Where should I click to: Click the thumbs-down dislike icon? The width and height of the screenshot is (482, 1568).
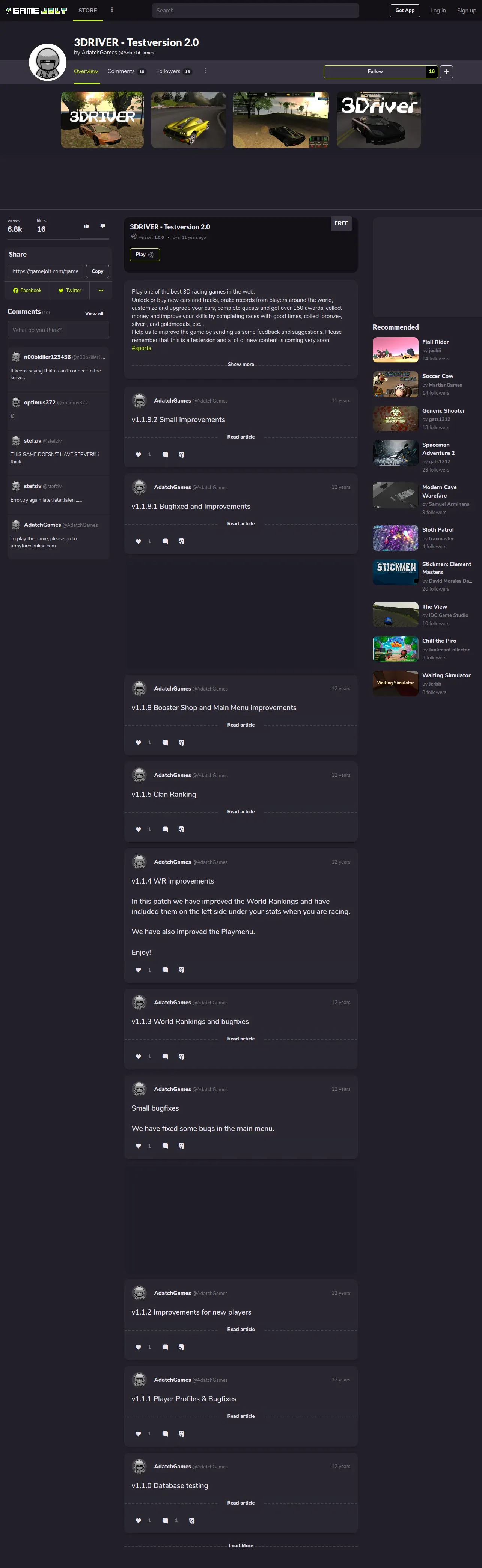point(102,226)
